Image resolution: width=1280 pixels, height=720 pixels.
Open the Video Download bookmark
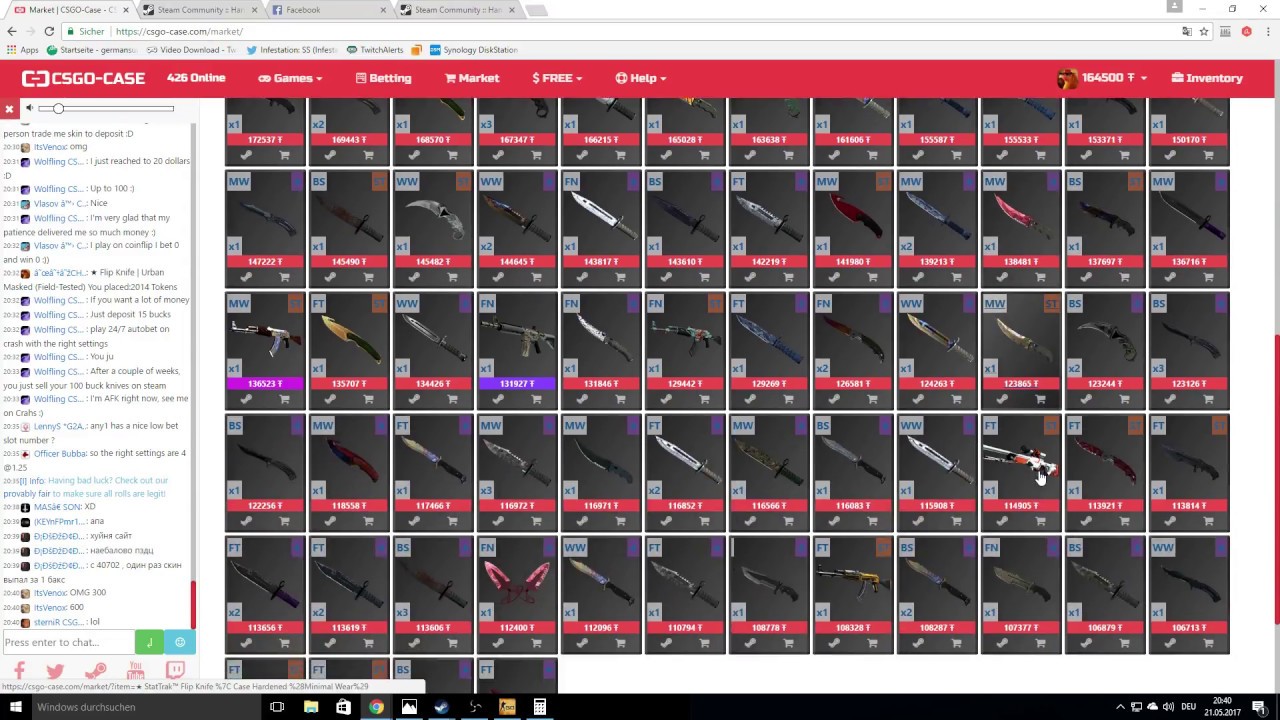click(x=190, y=50)
